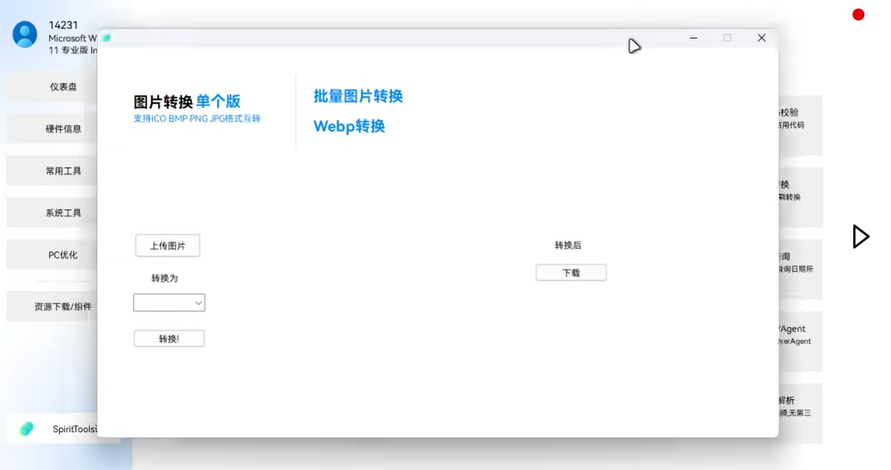This screenshot has width=891, height=470.
Task: Expand the 转换为 format dropdown
Action: (x=169, y=302)
